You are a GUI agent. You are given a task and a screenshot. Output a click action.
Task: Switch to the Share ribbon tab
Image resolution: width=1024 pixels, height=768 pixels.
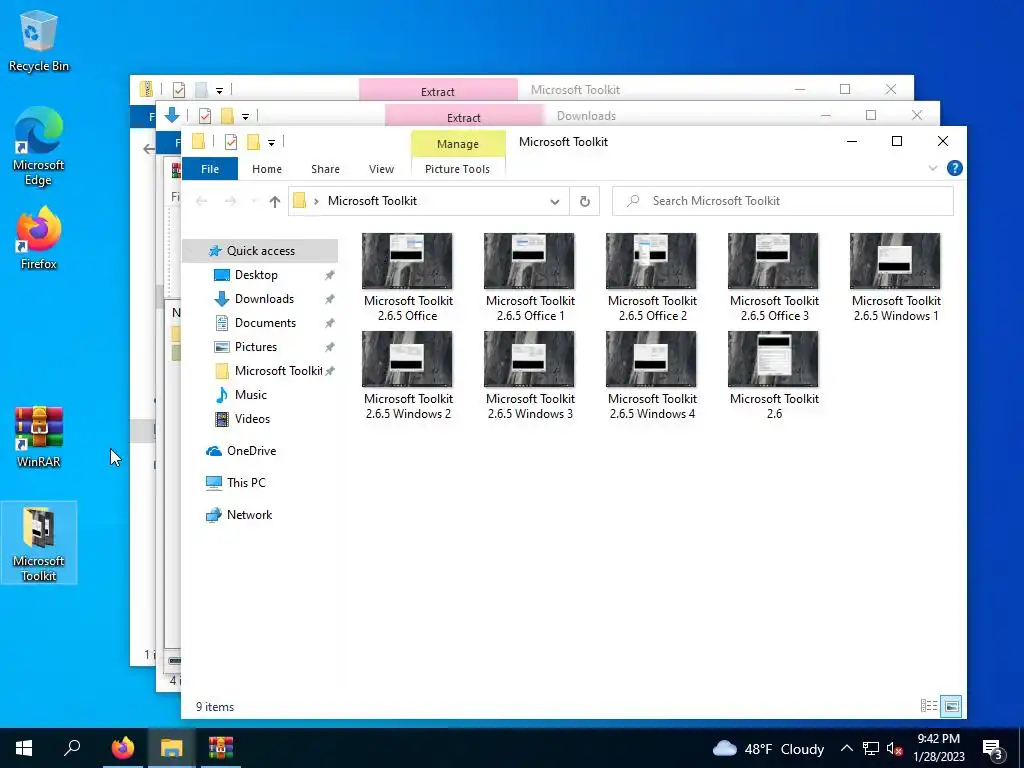coord(325,169)
